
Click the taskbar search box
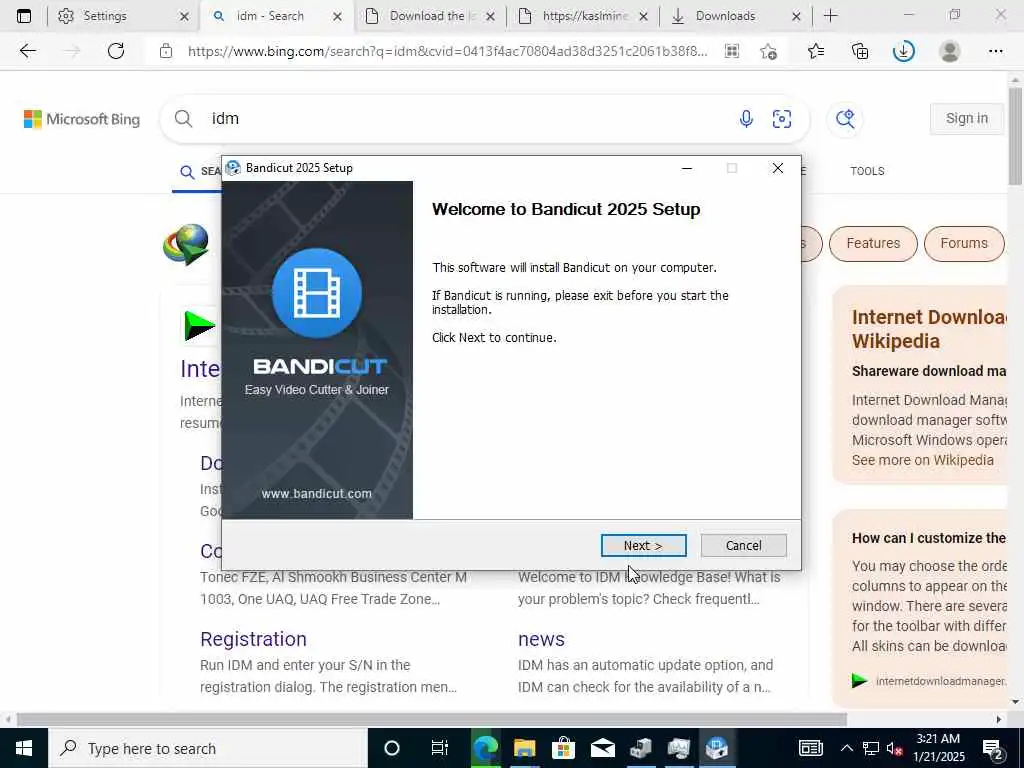208,748
